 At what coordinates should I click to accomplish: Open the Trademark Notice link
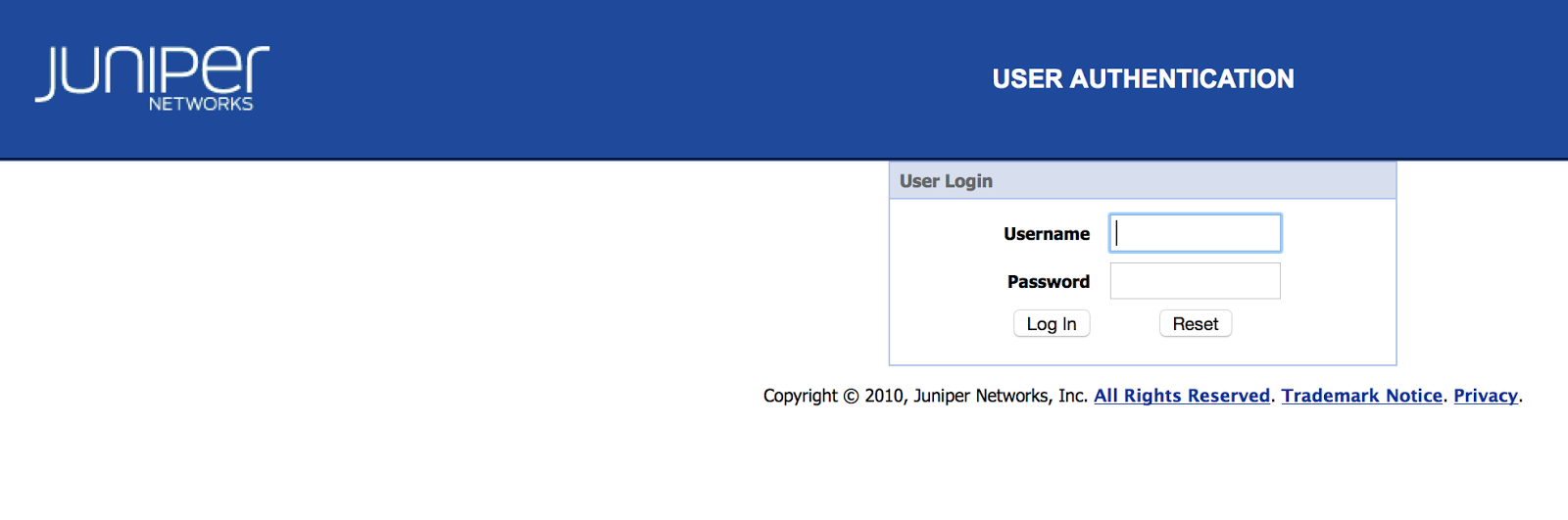(1362, 396)
